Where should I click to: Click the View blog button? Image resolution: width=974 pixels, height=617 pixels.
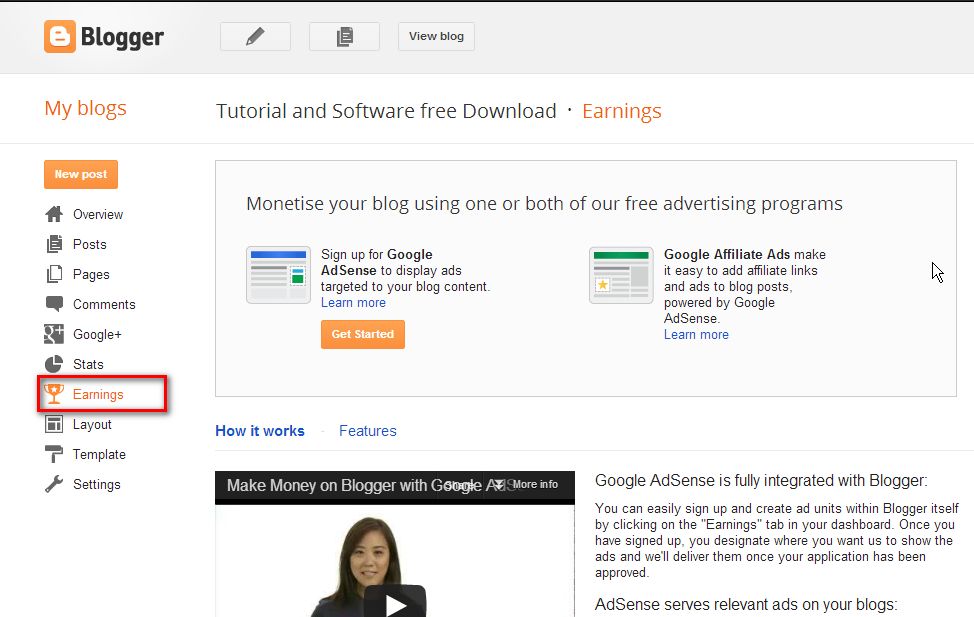436,37
